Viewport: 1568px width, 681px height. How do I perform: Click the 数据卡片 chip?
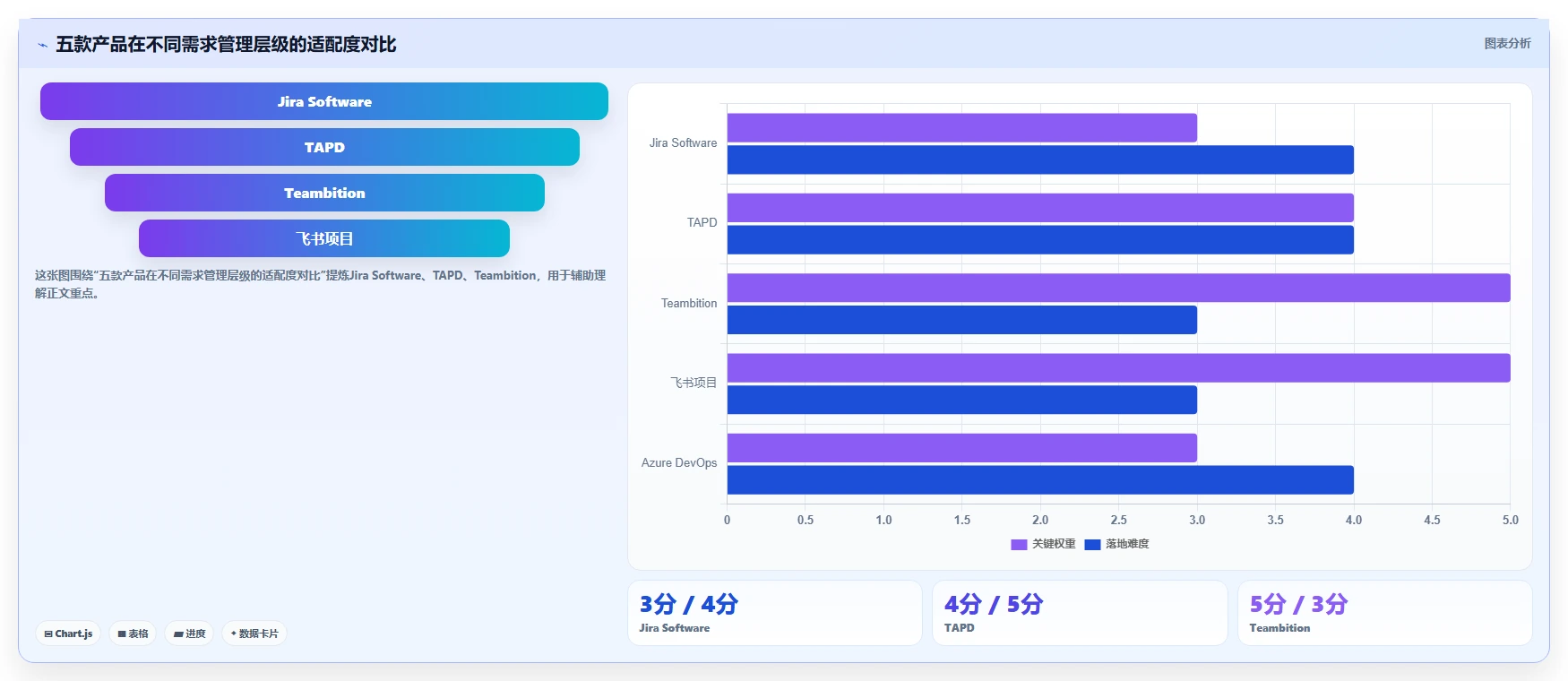pyautogui.click(x=254, y=634)
